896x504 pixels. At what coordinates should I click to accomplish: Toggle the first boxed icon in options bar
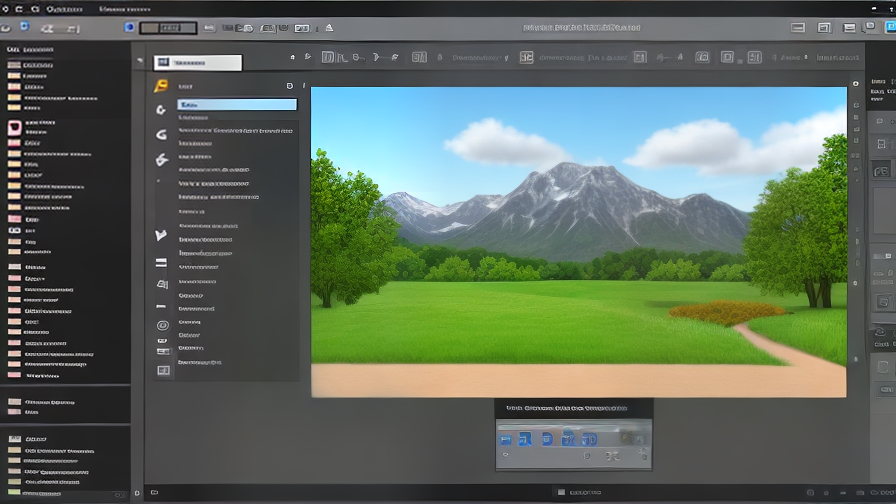(327, 58)
